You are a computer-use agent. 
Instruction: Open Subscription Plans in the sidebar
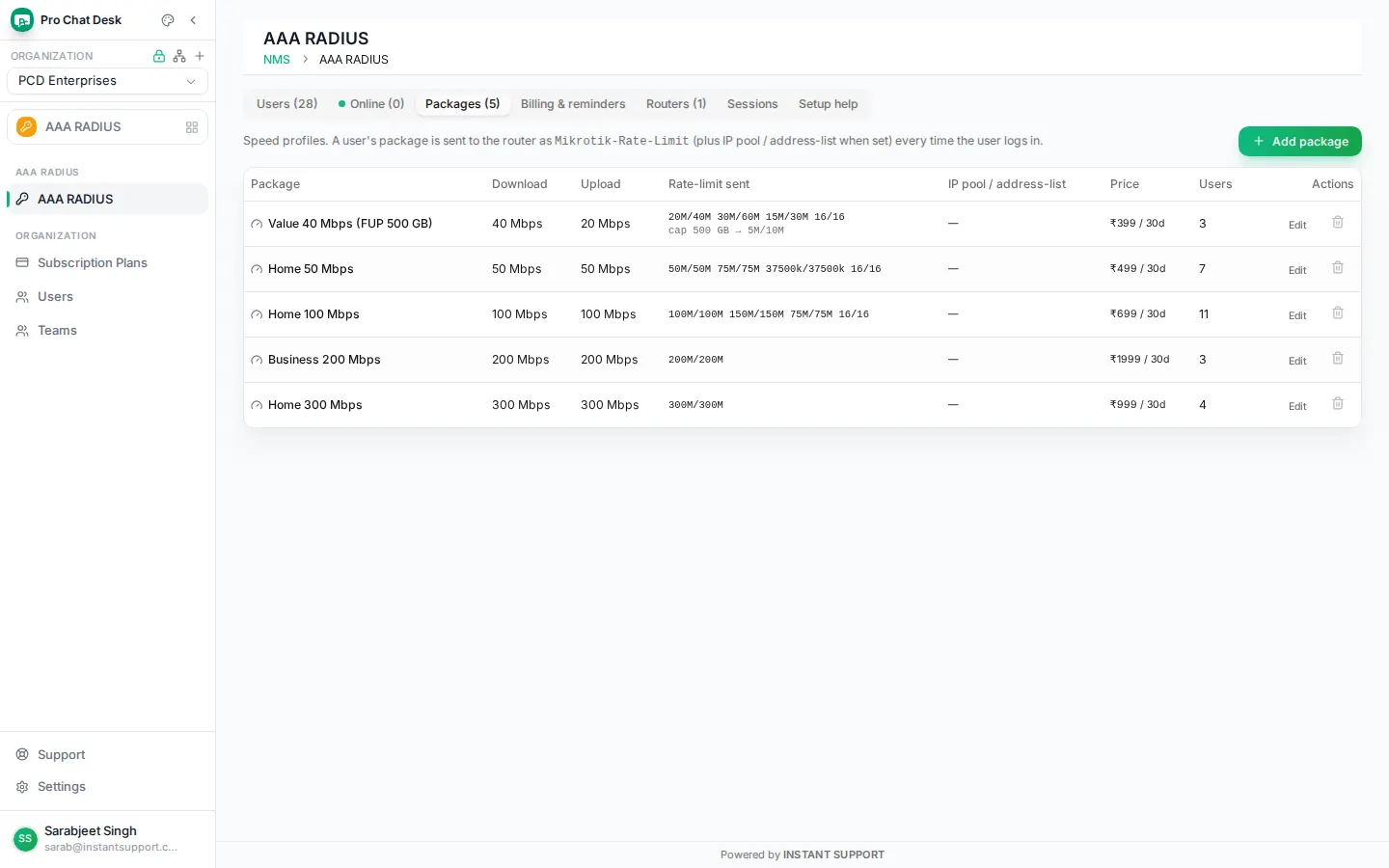(107, 262)
